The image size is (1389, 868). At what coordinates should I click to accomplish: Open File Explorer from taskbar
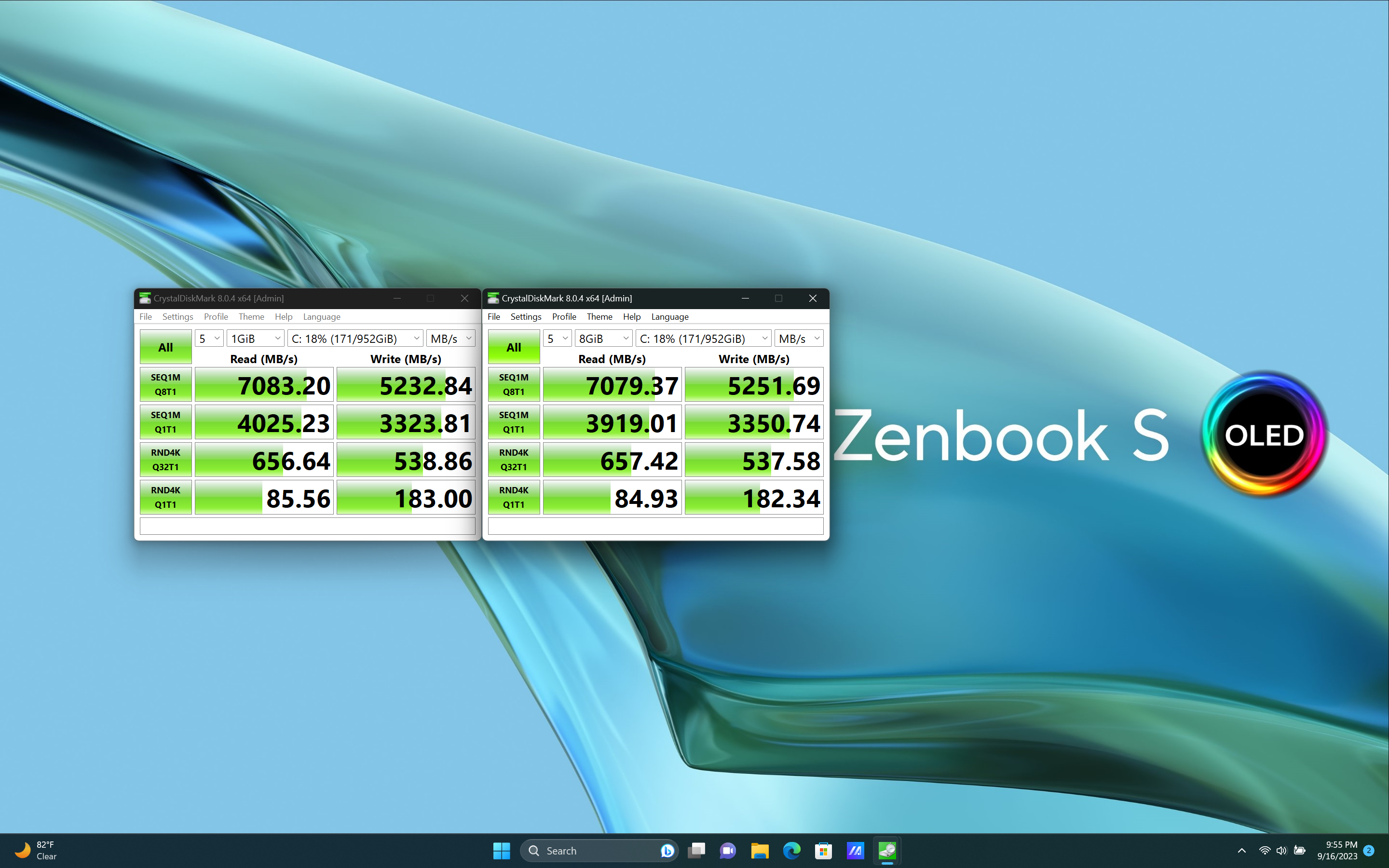(x=759, y=850)
